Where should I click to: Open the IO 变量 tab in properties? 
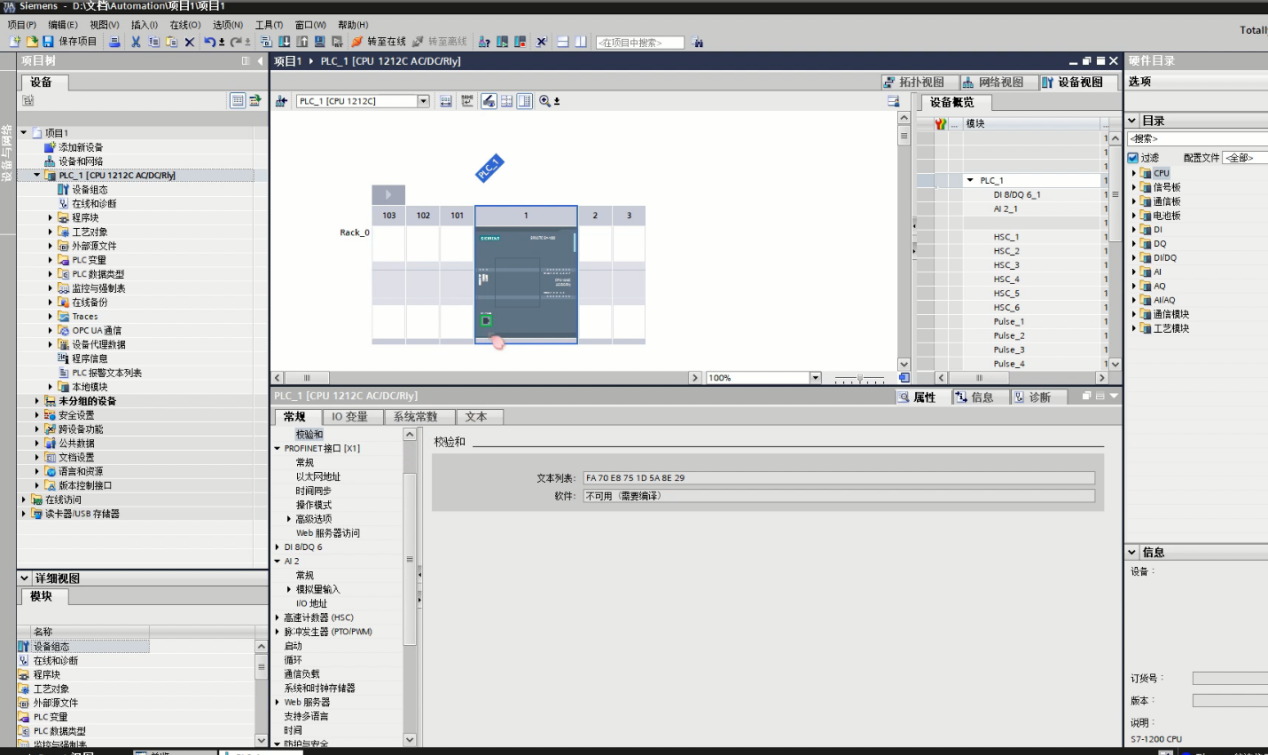[x=349, y=417]
